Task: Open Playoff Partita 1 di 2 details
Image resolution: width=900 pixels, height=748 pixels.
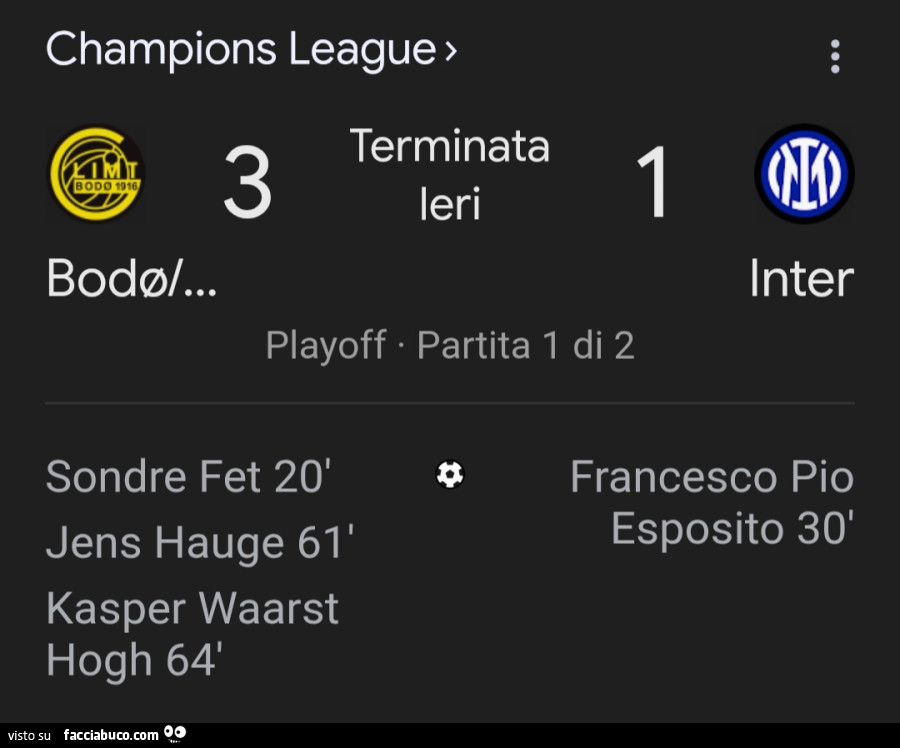Action: pyautogui.click(x=450, y=346)
